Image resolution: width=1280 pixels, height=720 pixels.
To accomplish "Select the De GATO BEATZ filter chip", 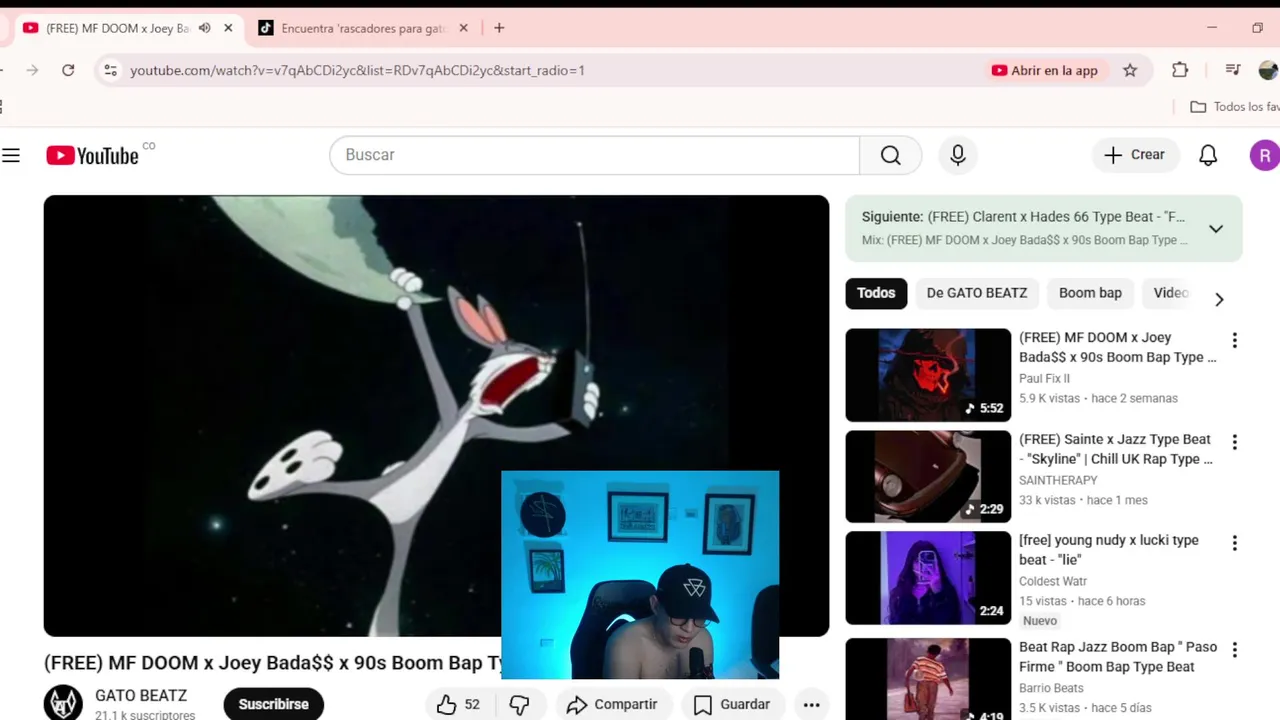I will point(977,293).
